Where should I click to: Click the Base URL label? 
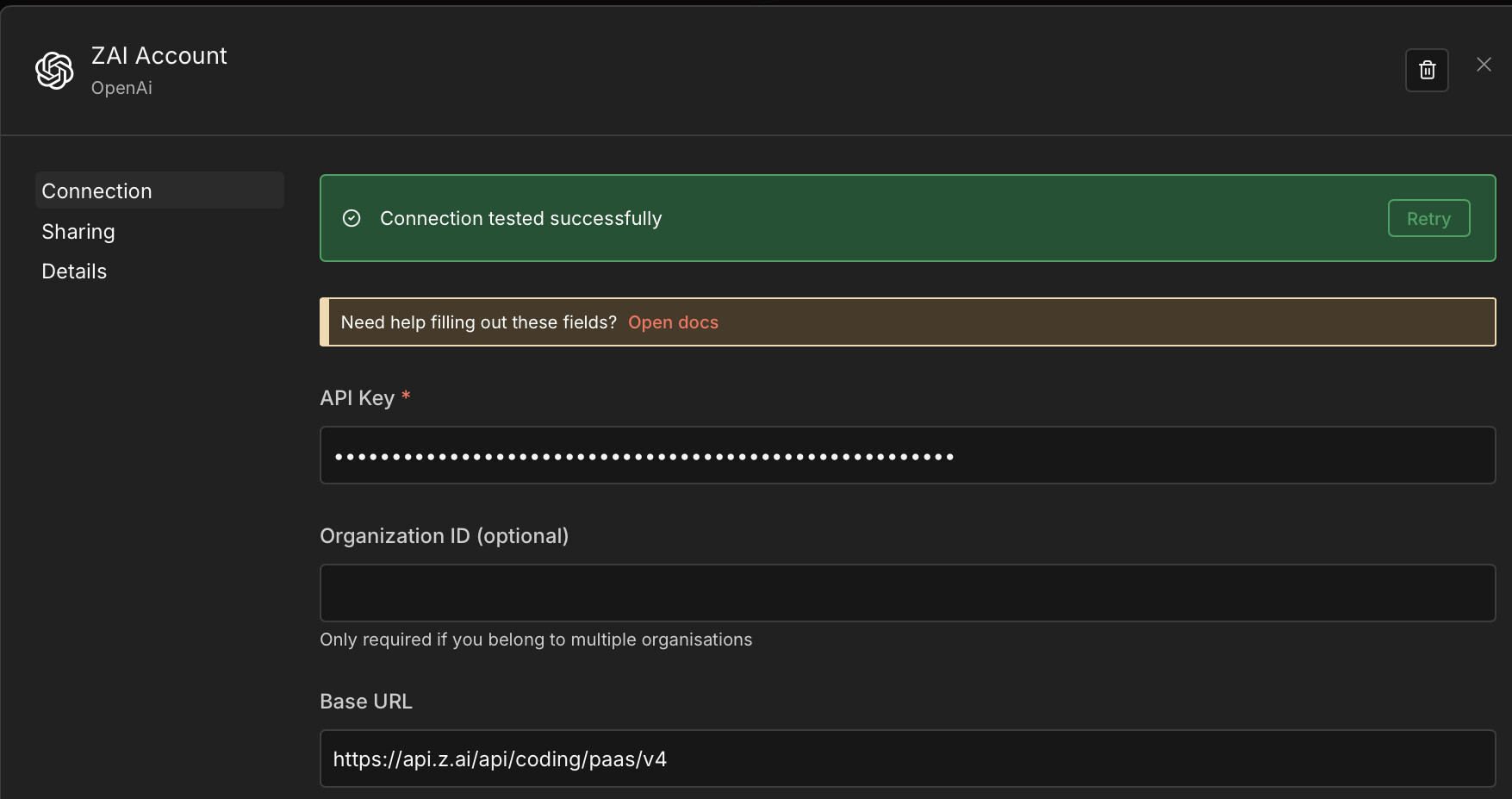366,702
